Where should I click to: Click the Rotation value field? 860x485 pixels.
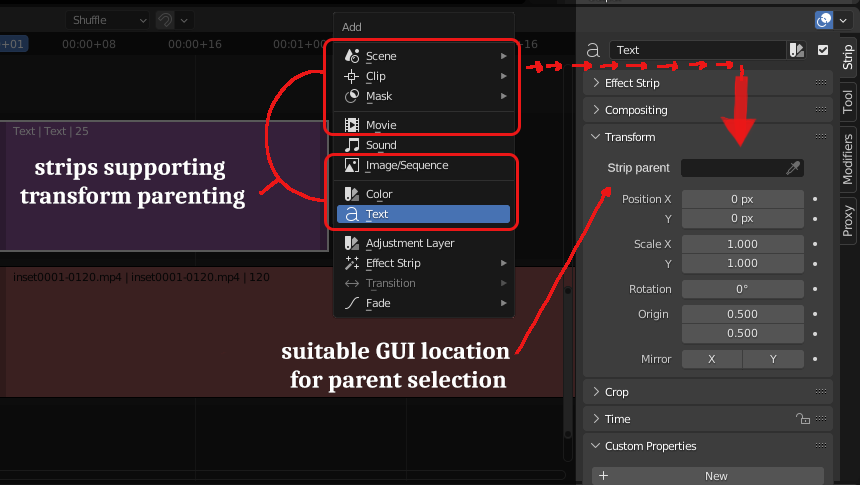pyautogui.click(x=743, y=289)
